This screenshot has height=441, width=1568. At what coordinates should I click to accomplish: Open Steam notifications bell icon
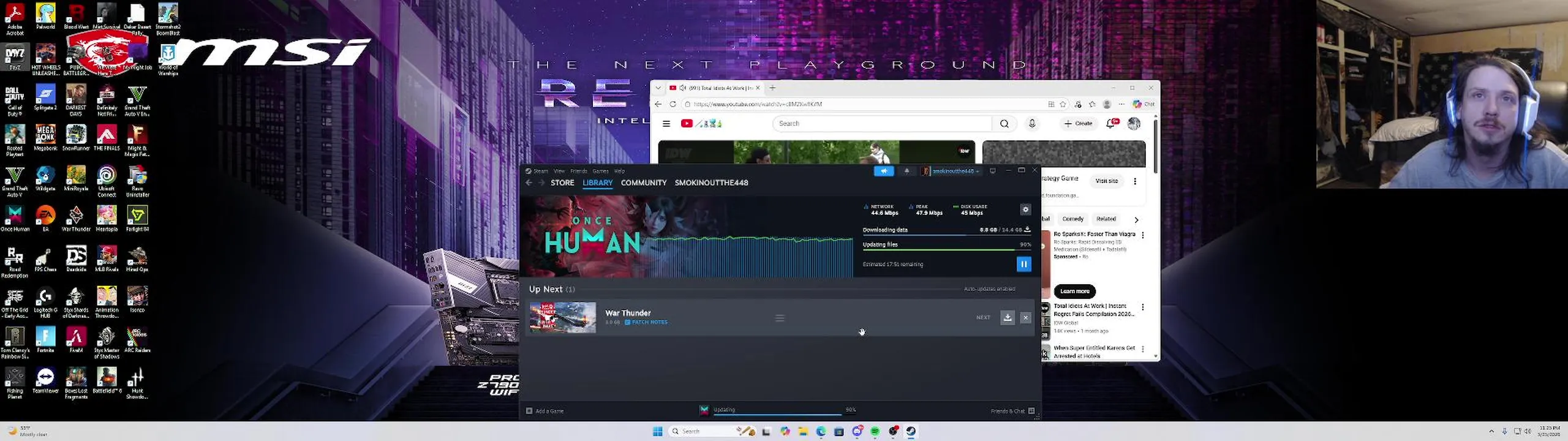point(907,171)
